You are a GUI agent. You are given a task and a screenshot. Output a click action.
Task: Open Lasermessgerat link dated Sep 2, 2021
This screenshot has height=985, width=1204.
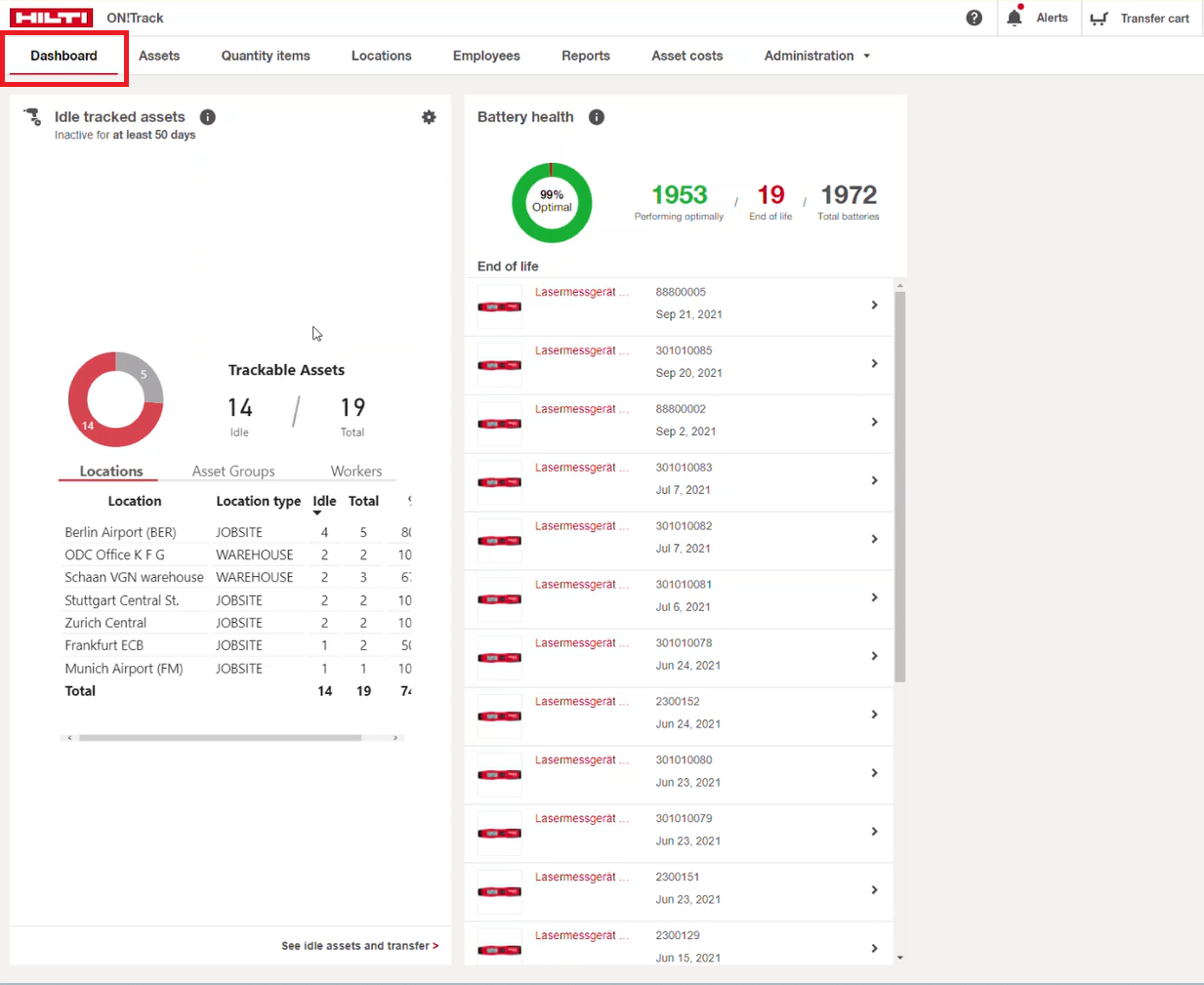[x=575, y=409]
